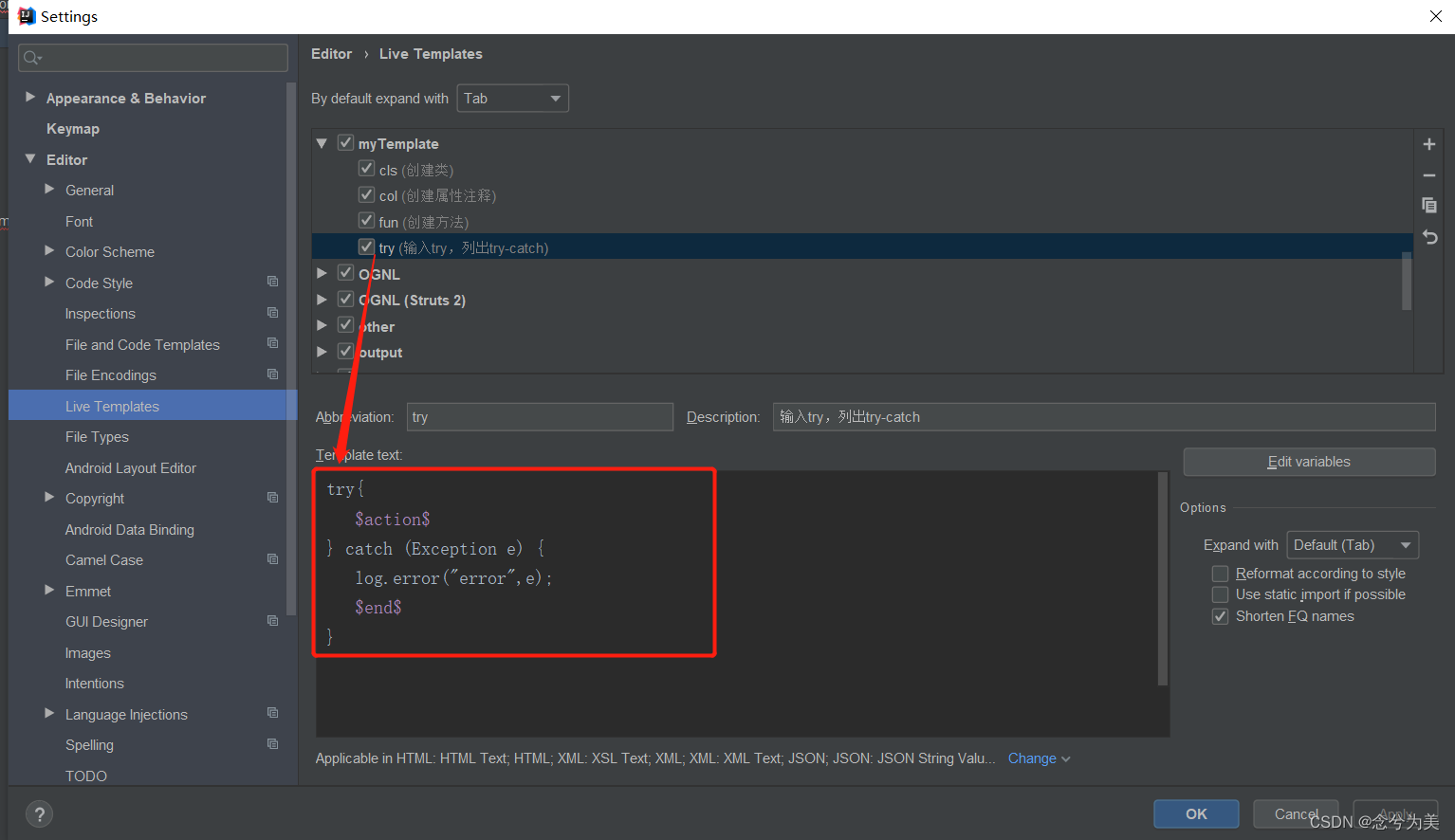This screenshot has width=1455, height=840.
Task: Collapse the myTemplate group
Action: [322, 143]
